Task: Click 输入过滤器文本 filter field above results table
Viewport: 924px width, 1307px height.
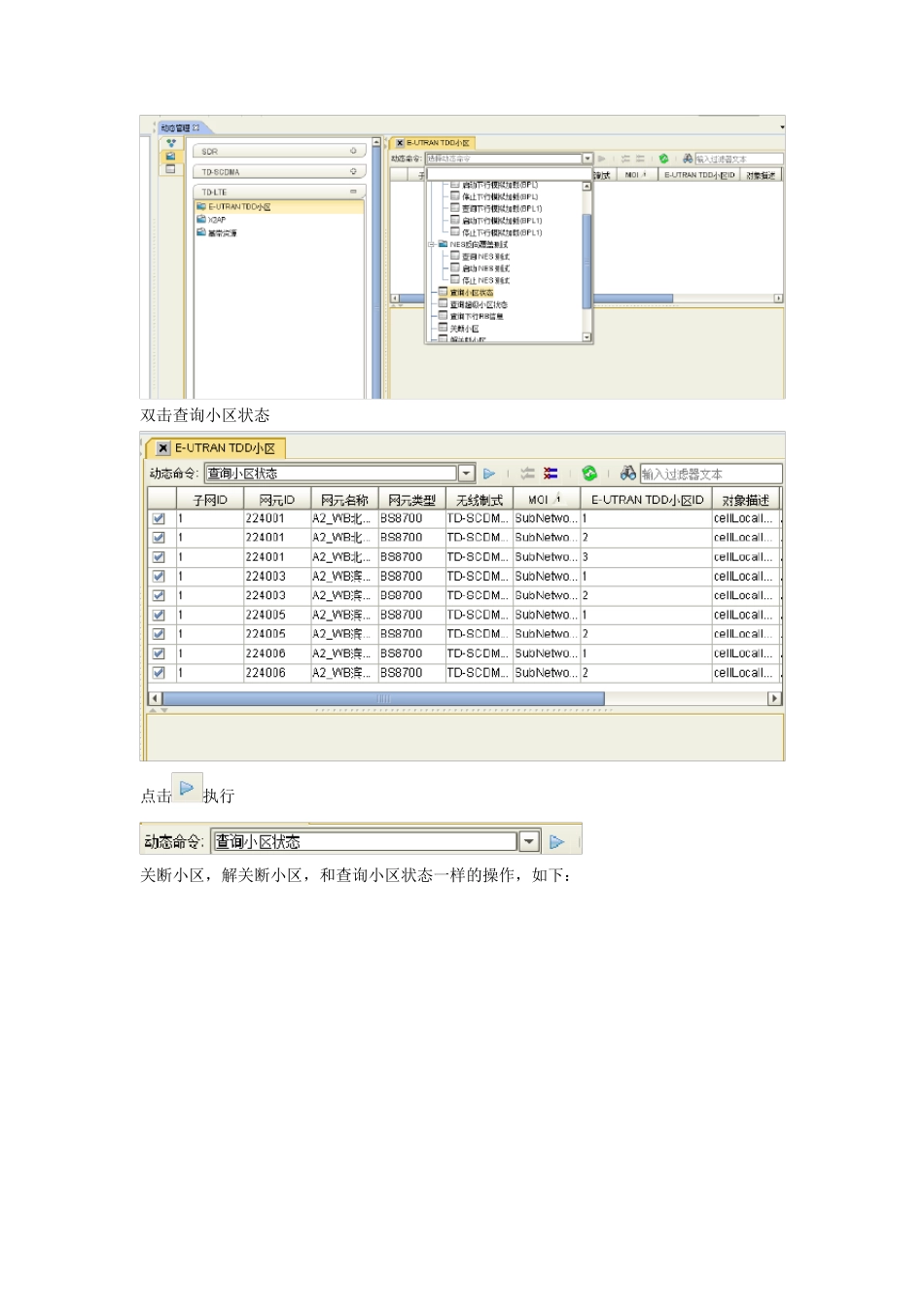Action: (711, 475)
